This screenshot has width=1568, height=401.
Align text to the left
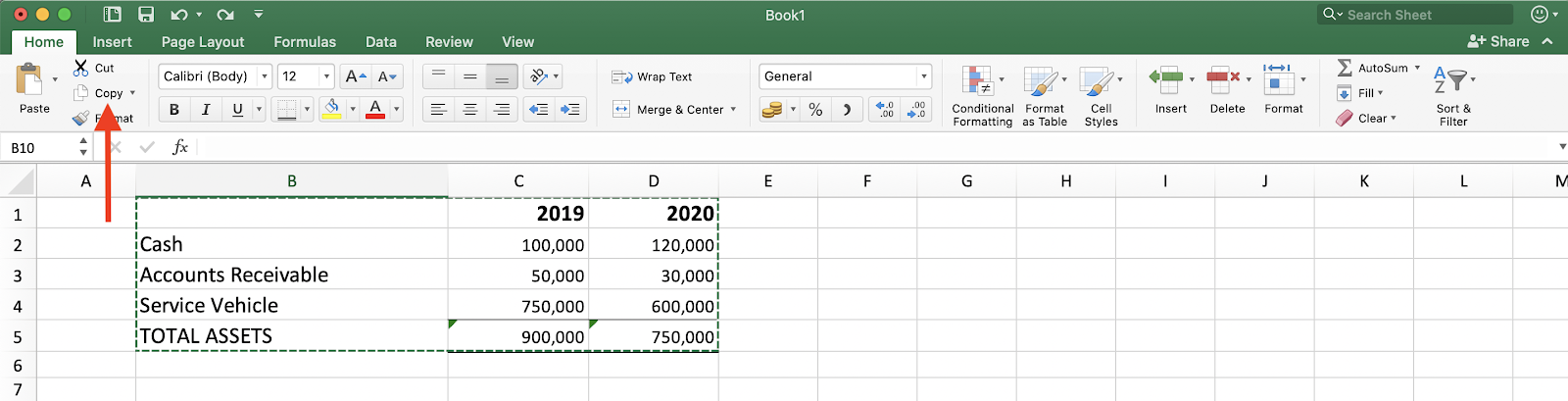(x=438, y=109)
